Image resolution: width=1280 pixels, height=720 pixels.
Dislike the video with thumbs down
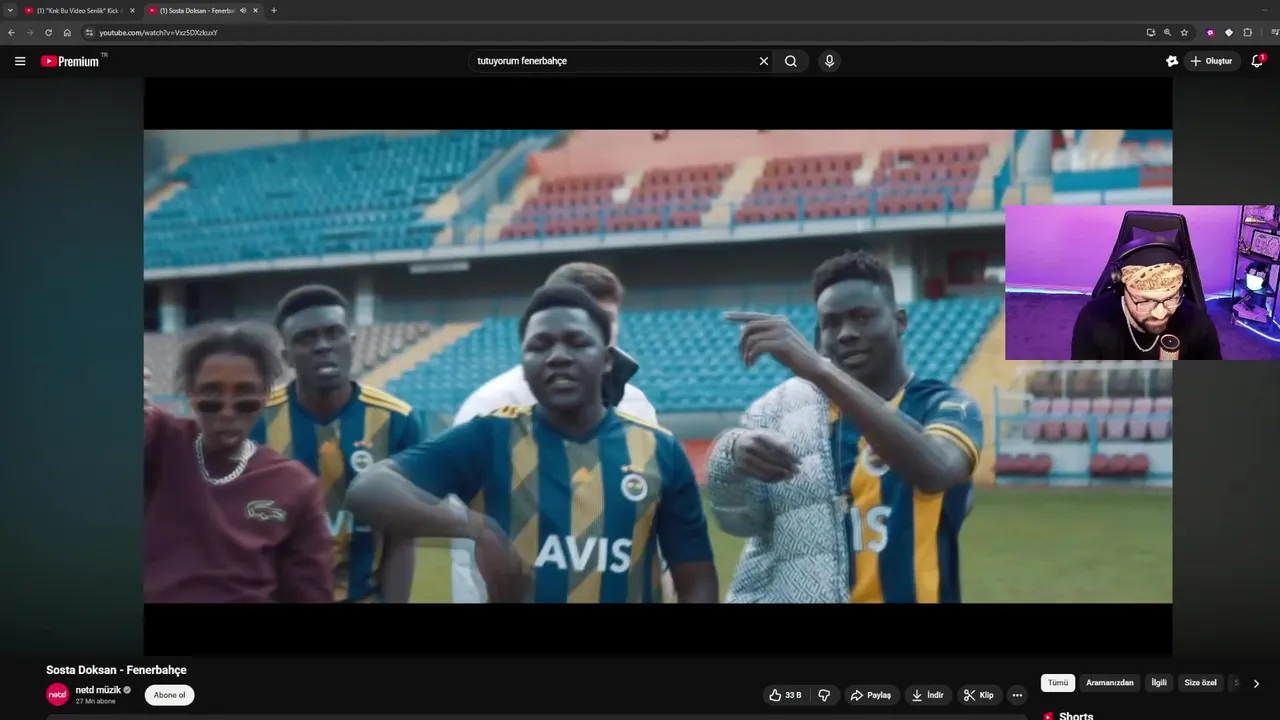click(x=825, y=695)
